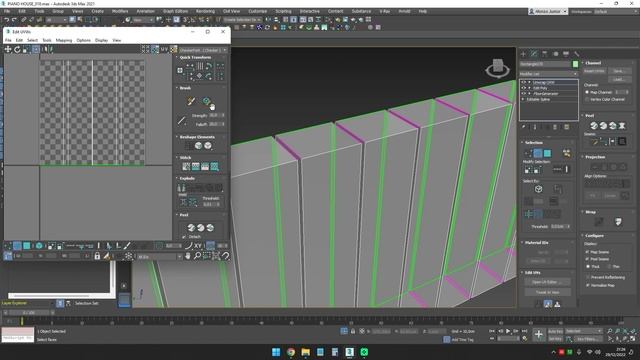Click the UV paint brush in Brush rollout
640x360 pixels.
(191, 101)
